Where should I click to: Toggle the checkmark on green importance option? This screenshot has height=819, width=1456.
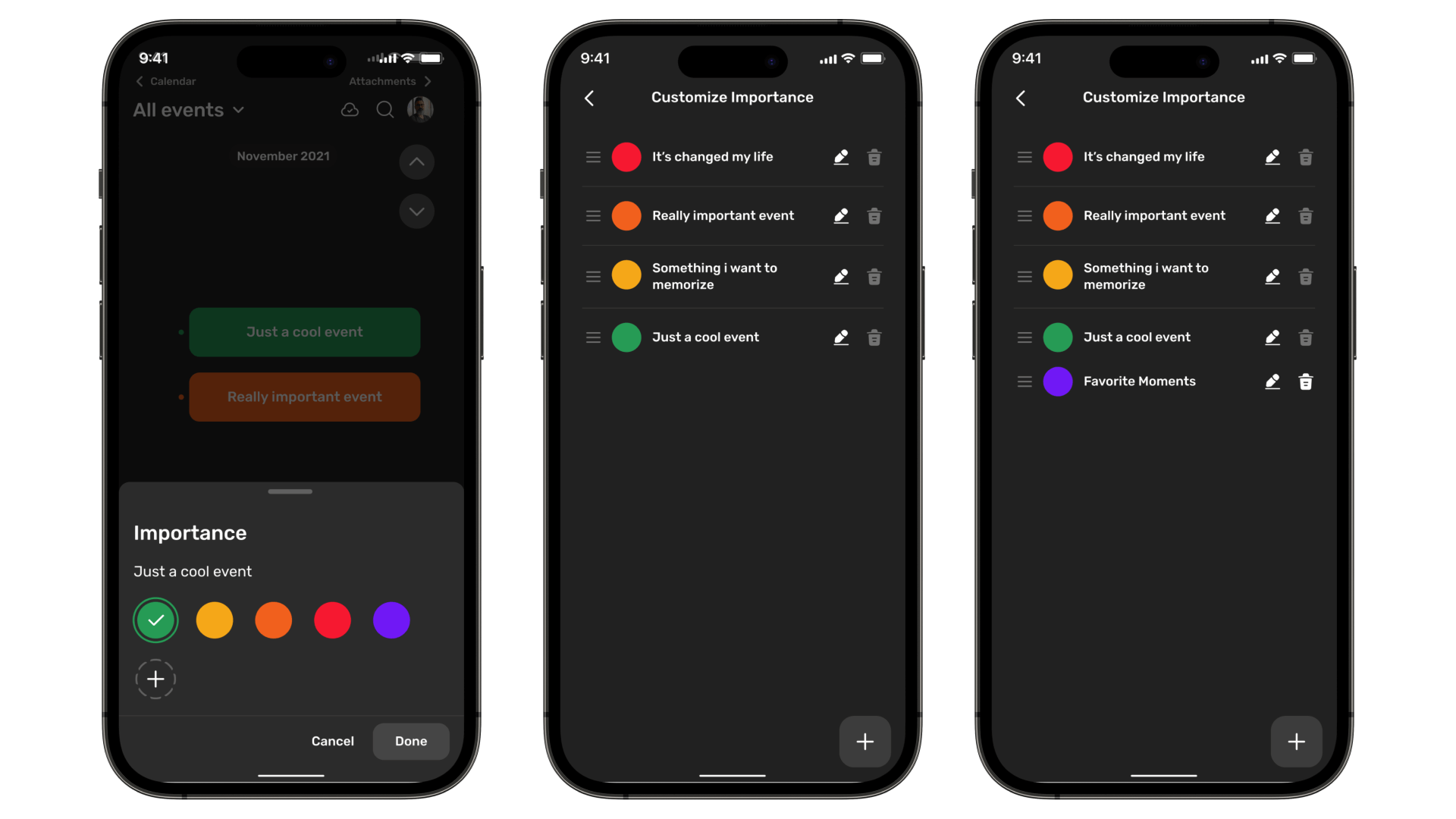point(155,620)
